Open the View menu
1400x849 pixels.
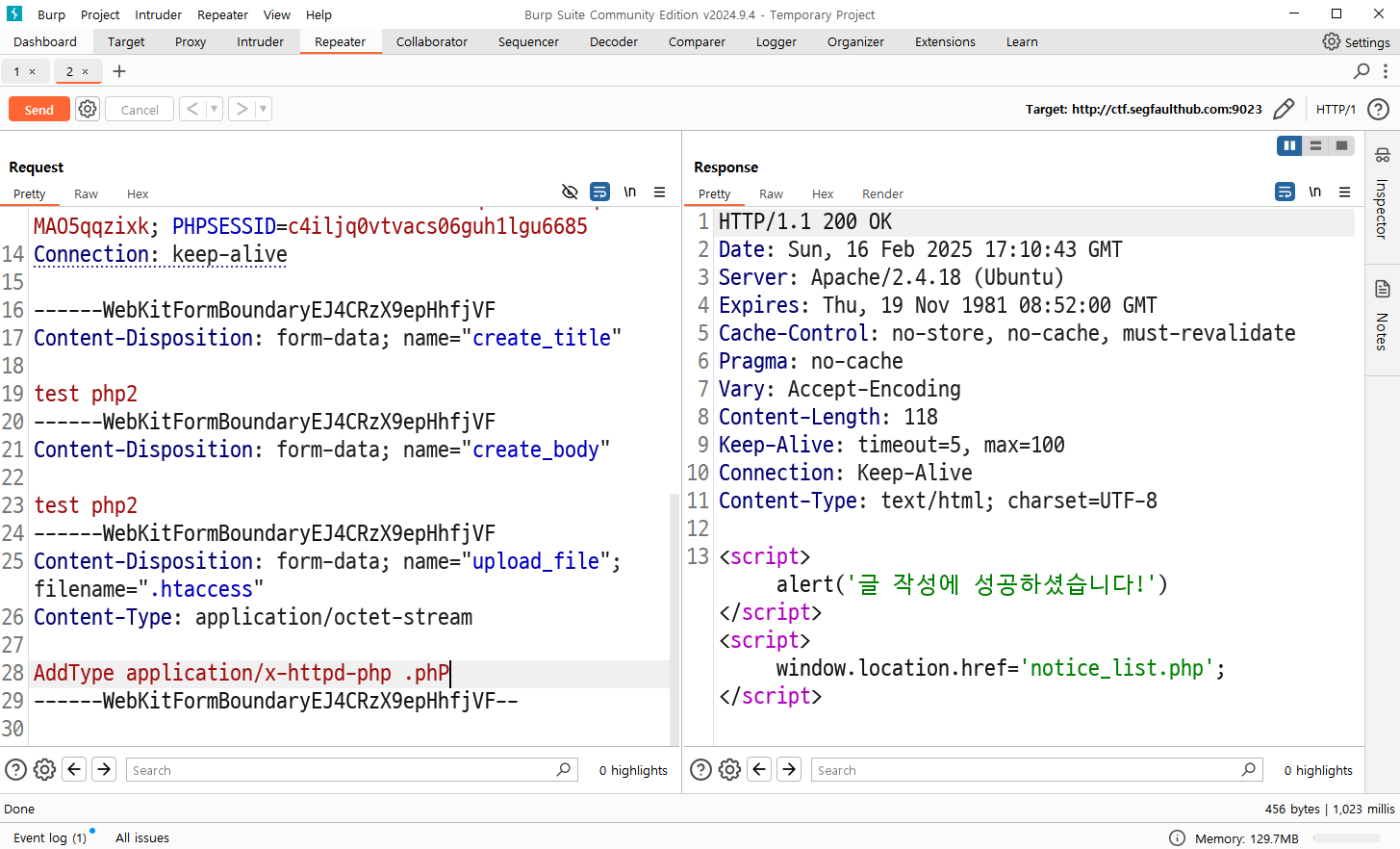click(x=277, y=14)
